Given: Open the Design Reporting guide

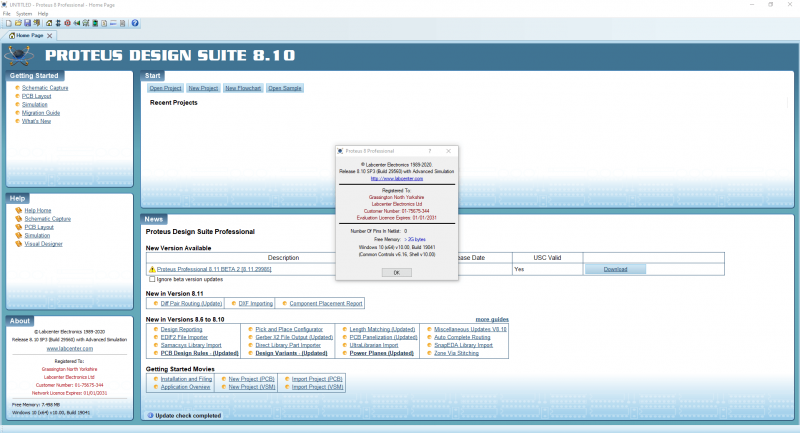Looking at the screenshot, I should [181, 329].
